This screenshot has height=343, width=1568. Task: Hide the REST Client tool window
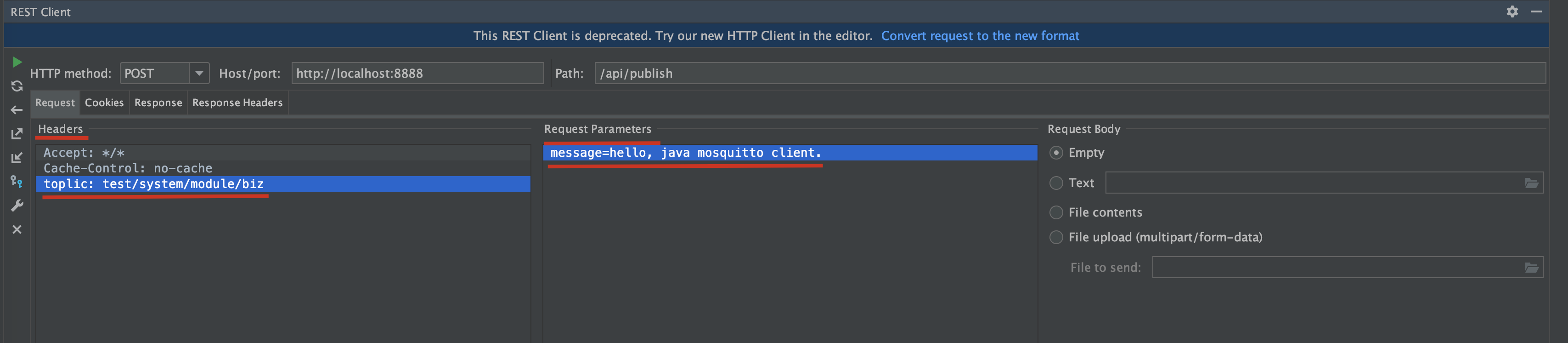tap(1536, 11)
